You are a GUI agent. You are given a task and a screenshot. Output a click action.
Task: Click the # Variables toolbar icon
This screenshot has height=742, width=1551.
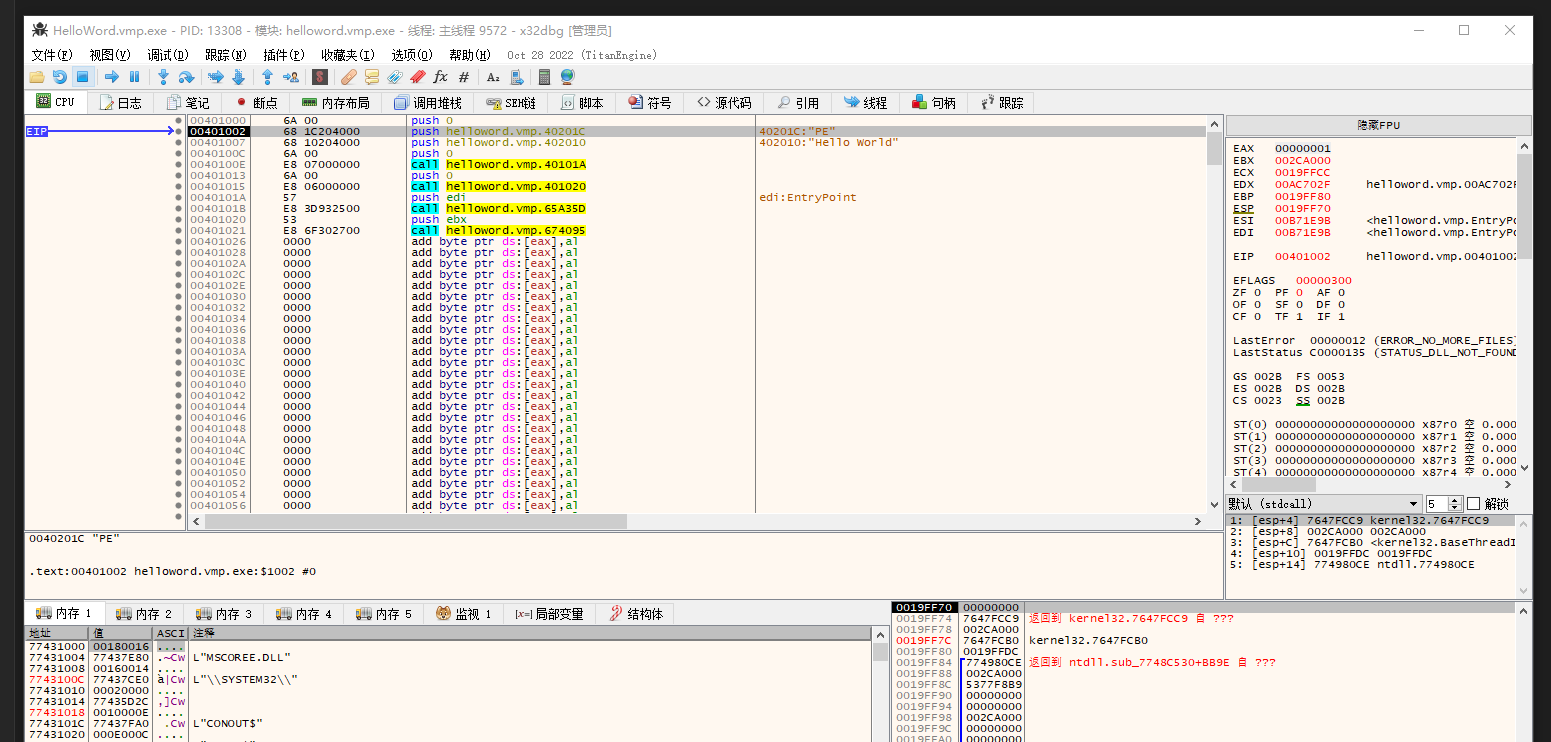[x=464, y=77]
